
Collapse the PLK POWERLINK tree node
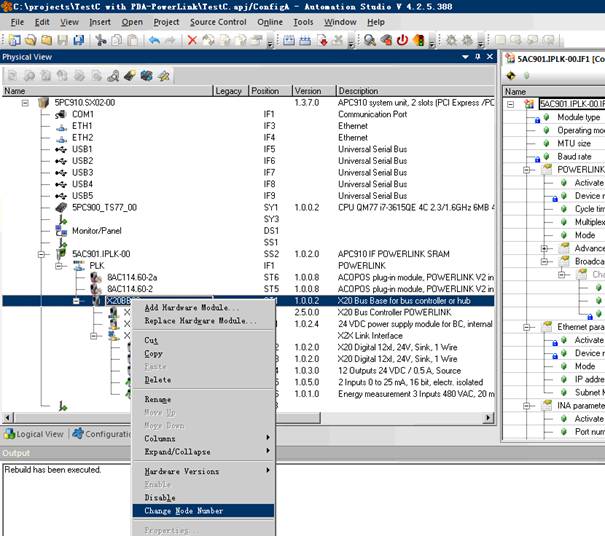click(60, 265)
